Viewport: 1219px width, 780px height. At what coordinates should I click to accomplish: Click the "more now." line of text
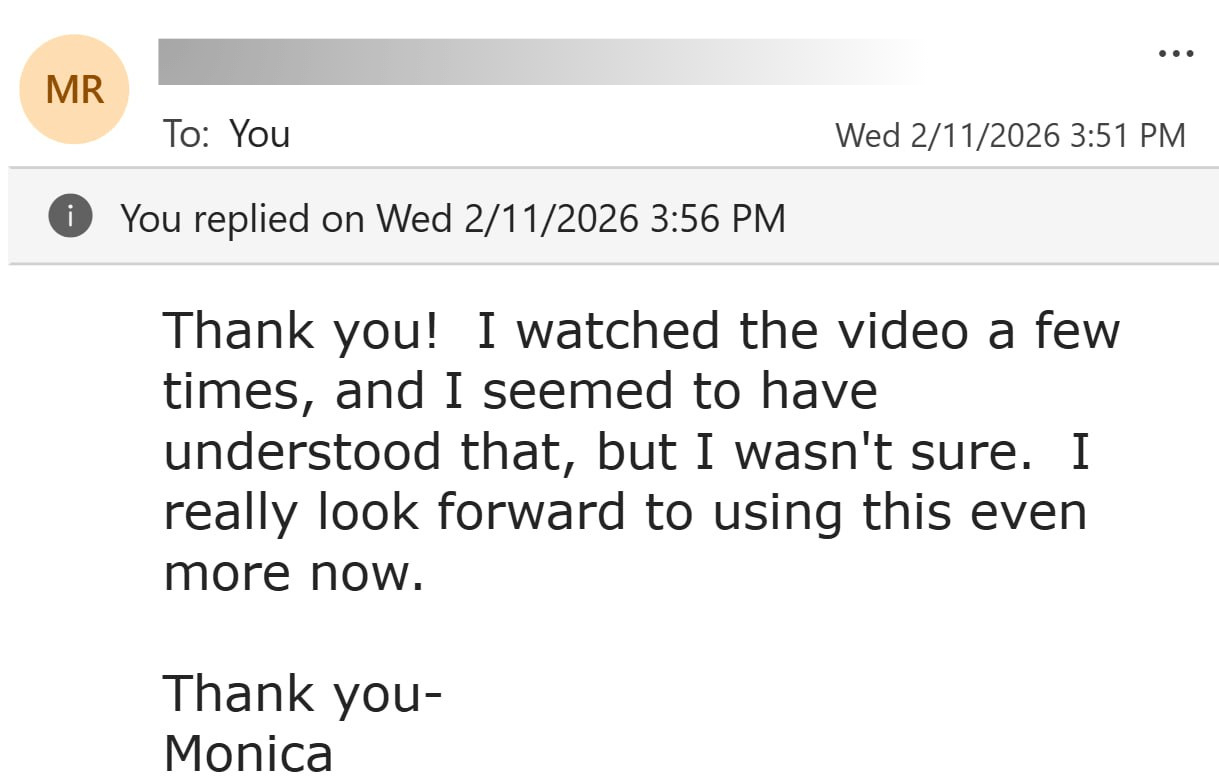(294, 573)
